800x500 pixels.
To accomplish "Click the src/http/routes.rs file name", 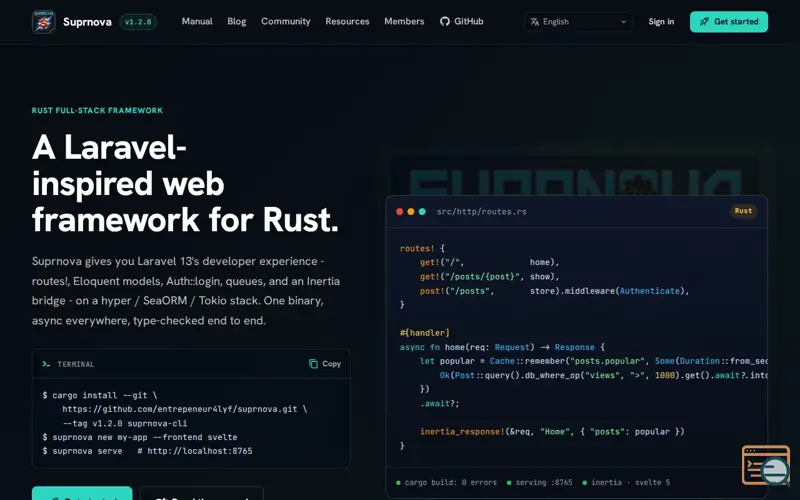I will (x=482, y=212).
